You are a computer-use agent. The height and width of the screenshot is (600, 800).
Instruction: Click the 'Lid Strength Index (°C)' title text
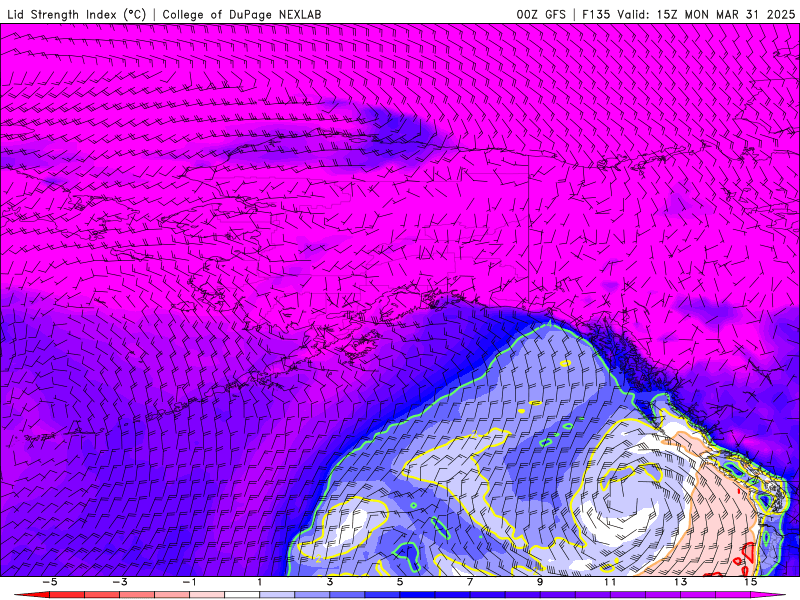(77, 14)
